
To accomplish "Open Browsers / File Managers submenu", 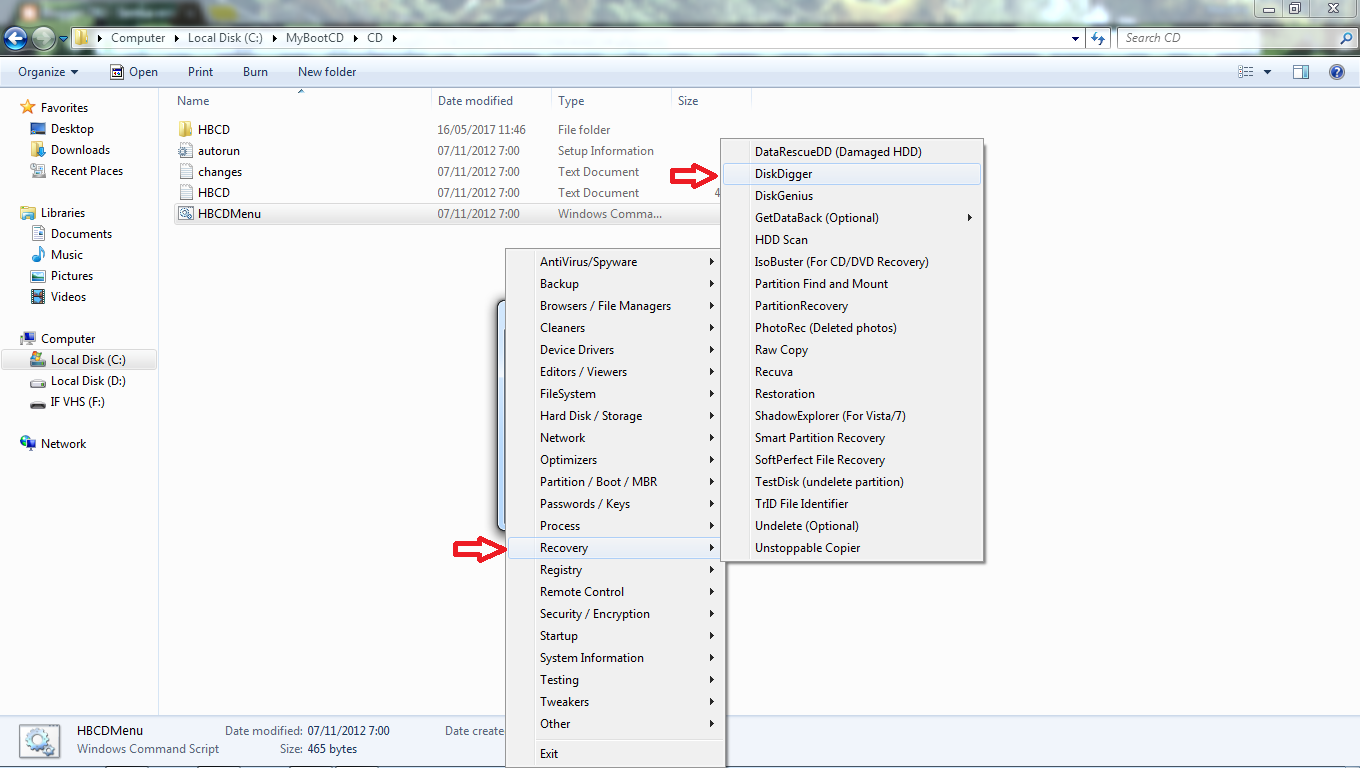I will click(614, 306).
